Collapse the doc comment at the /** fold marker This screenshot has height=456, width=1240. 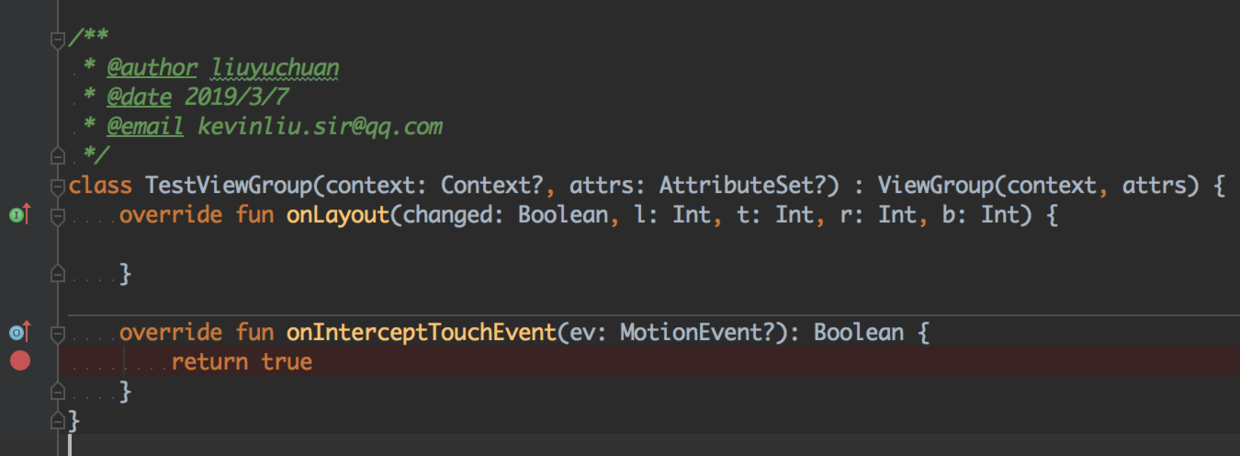57,41
